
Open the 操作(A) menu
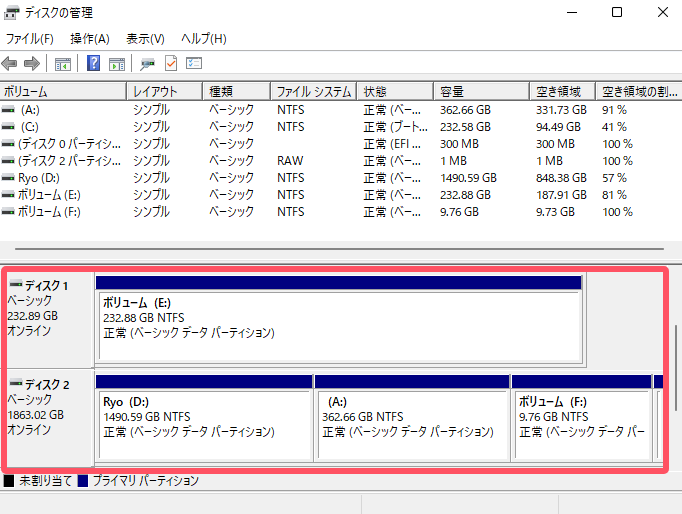tap(90, 39)
